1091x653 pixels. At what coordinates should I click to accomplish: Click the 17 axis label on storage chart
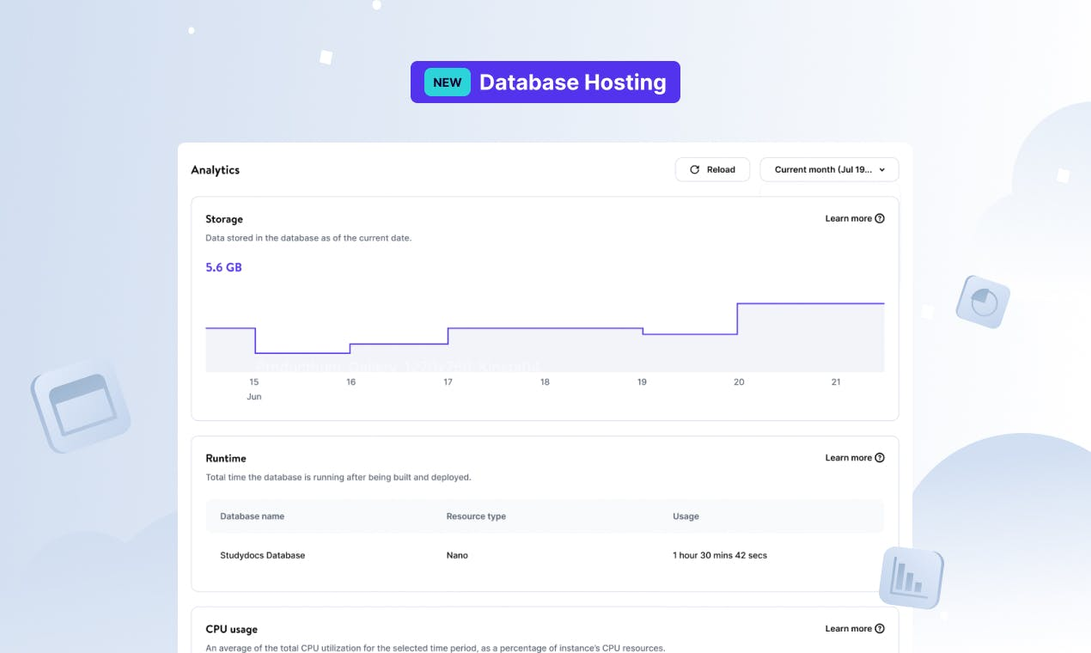click(x=448, y=382)
